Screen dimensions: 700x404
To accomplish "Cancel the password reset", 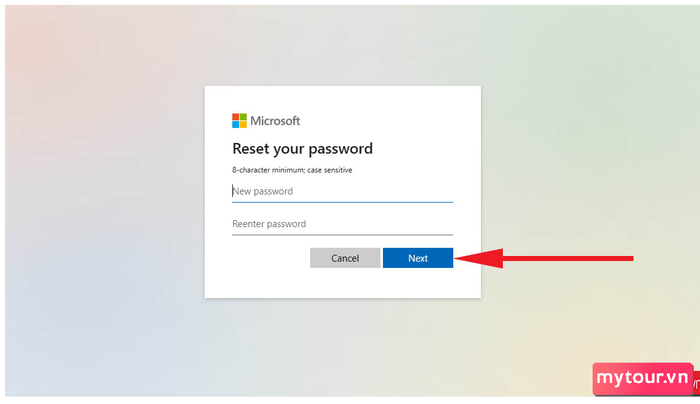I will (345, 258).
